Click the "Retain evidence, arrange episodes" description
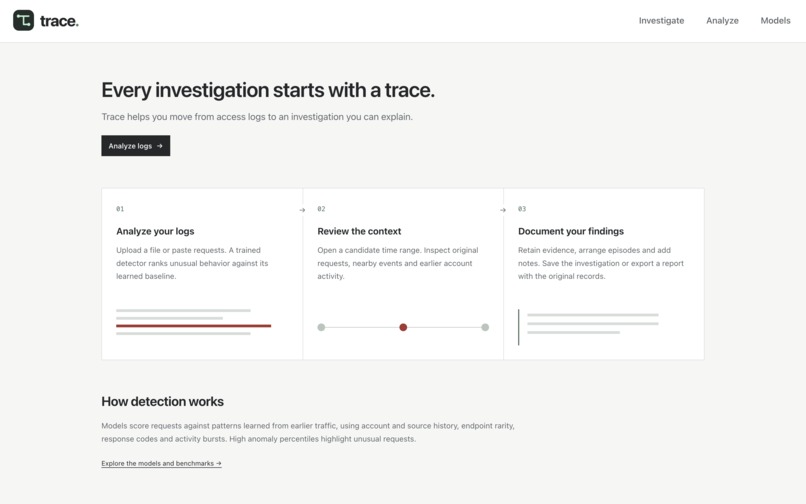Viewport: 806px width, 504px height. click(x=600, y=263)
